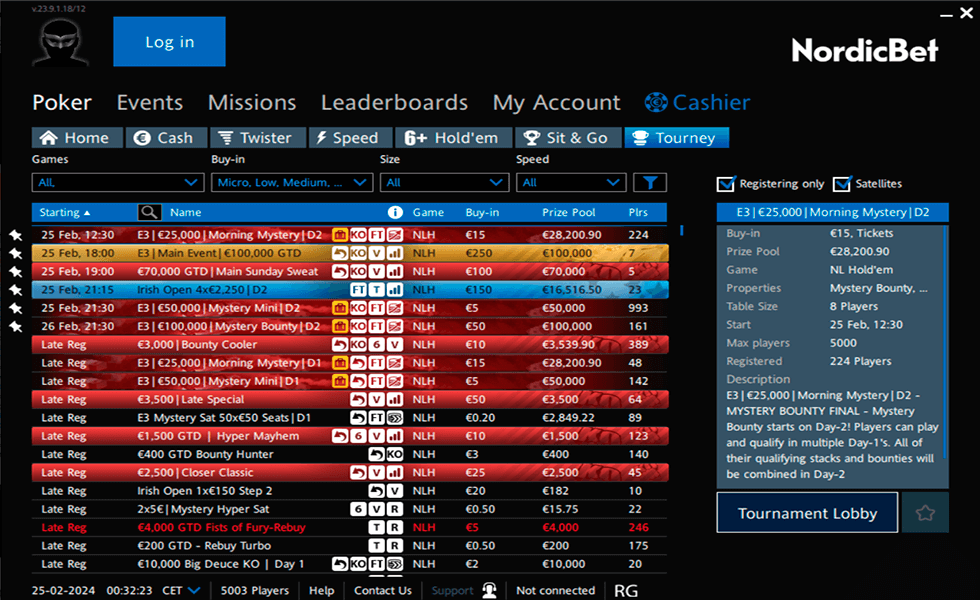Switch to the Cash tab
The height and width of the screenshot is (600, 980).
point(166,138)
